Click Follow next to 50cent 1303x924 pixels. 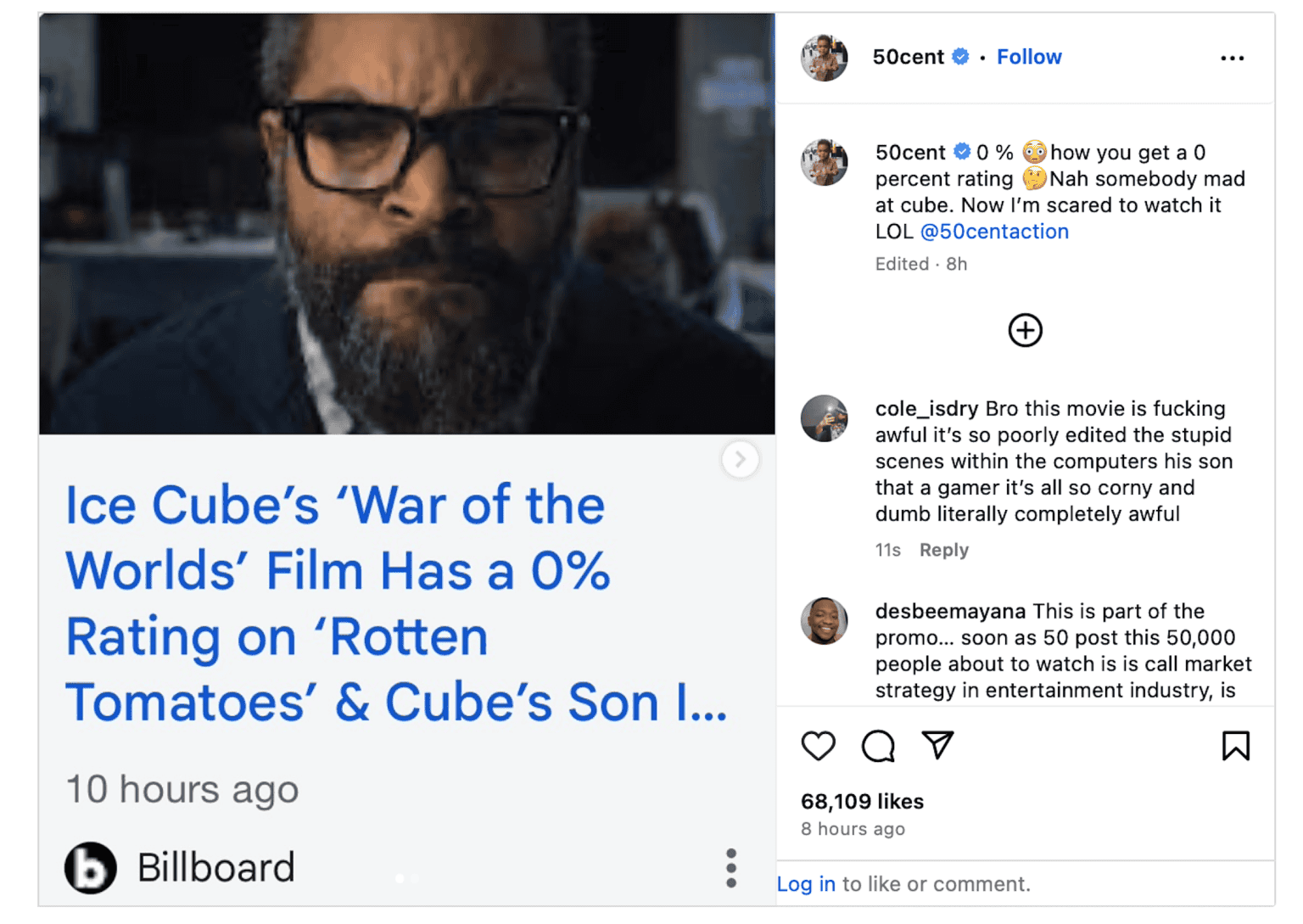1029,57
